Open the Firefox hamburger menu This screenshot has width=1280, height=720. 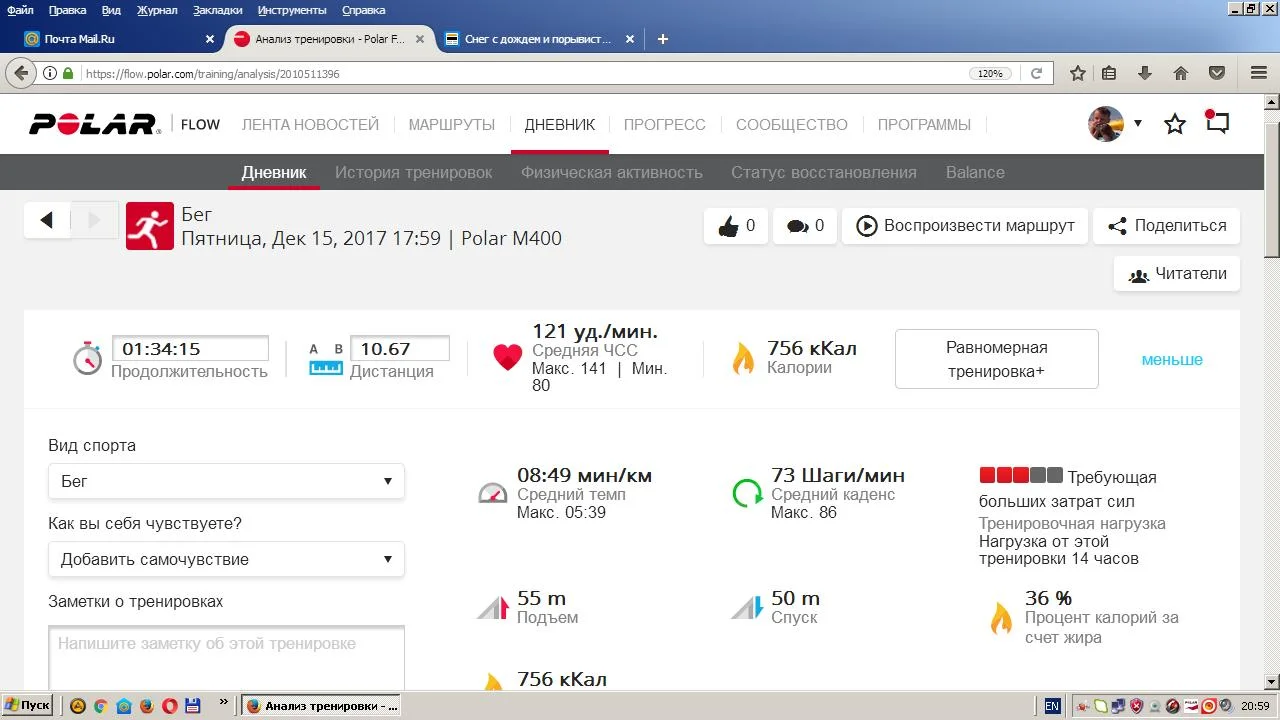[x=1259, y=73]
